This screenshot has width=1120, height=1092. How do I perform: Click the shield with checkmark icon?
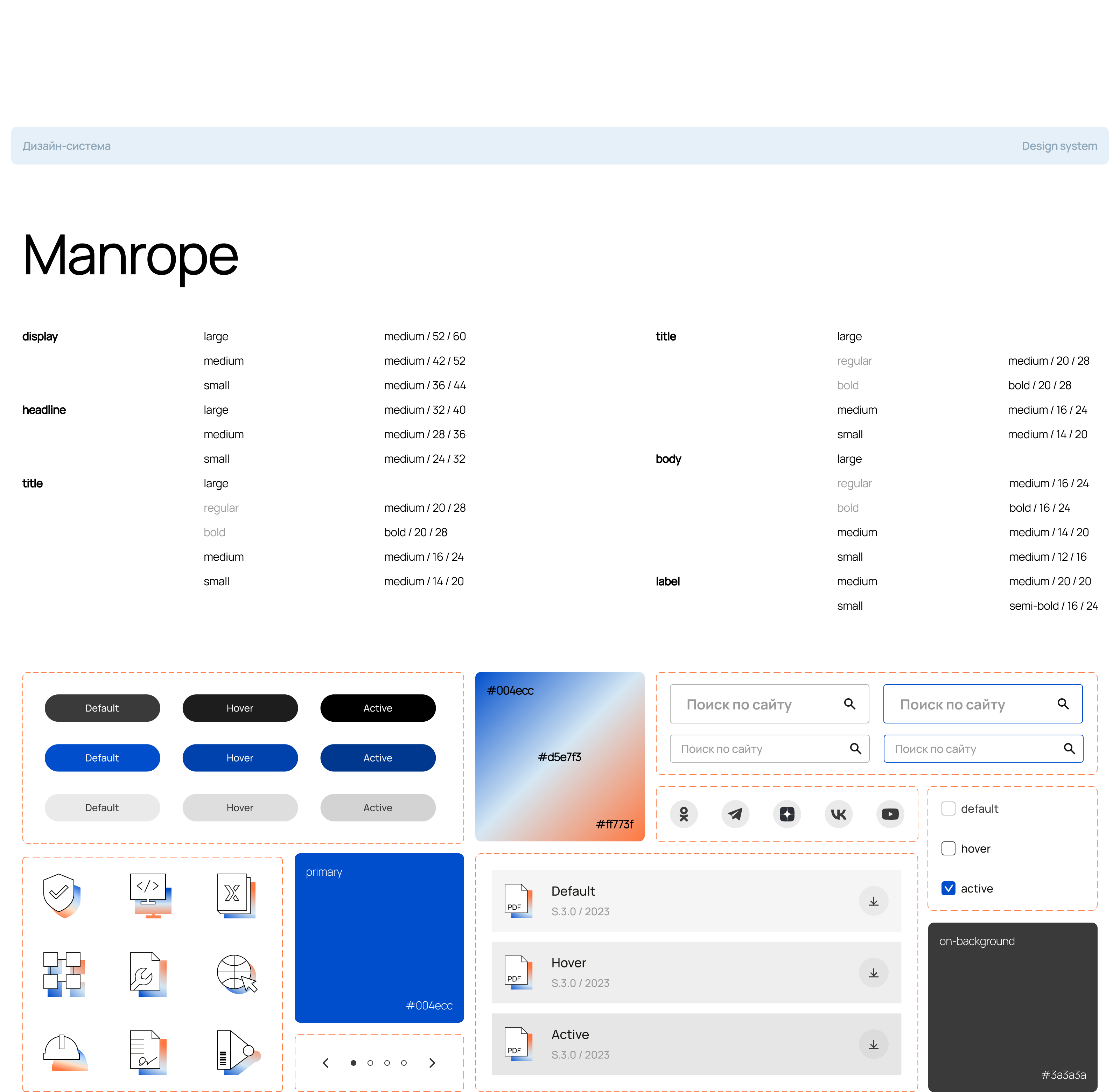point(61,895)
